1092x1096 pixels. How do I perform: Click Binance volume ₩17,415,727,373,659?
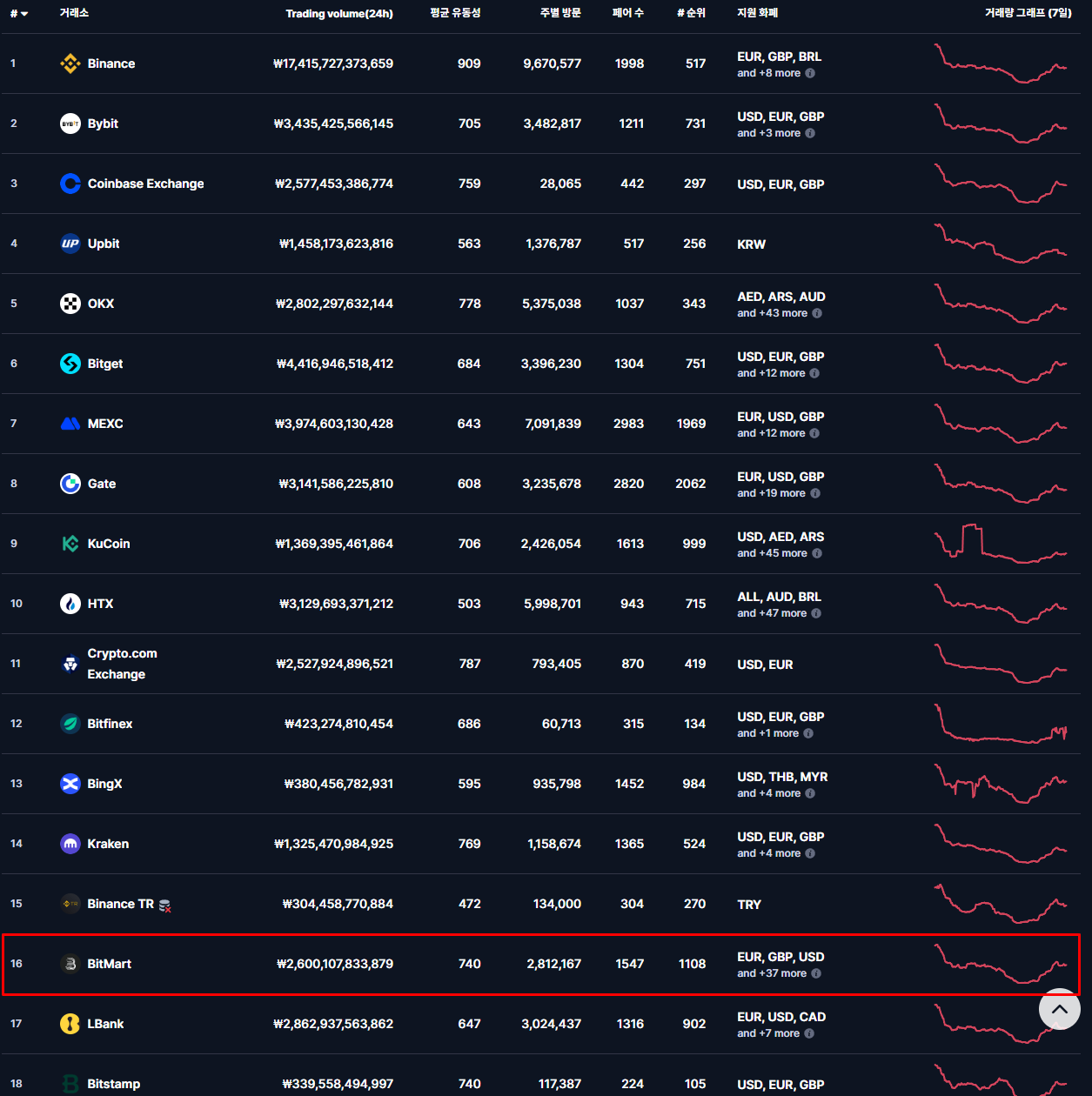click(333, 63)
